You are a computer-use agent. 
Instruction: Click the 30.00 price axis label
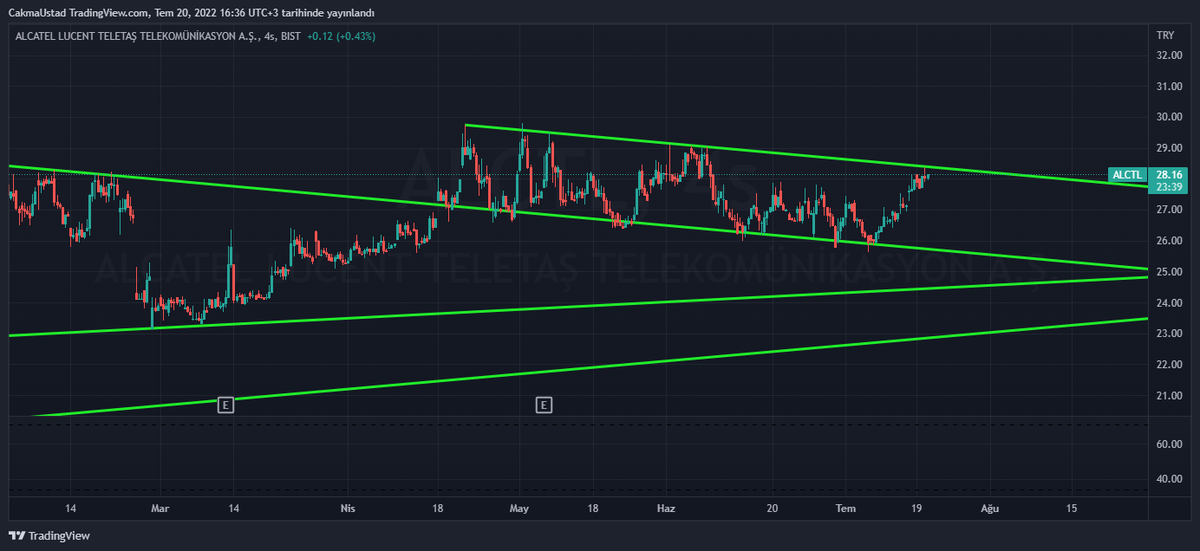pos(1168,117)
